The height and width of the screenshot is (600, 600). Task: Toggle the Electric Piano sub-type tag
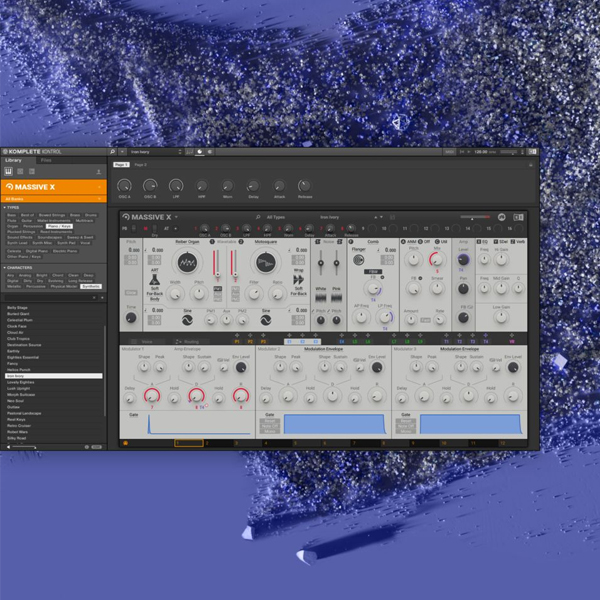point(65,251)
